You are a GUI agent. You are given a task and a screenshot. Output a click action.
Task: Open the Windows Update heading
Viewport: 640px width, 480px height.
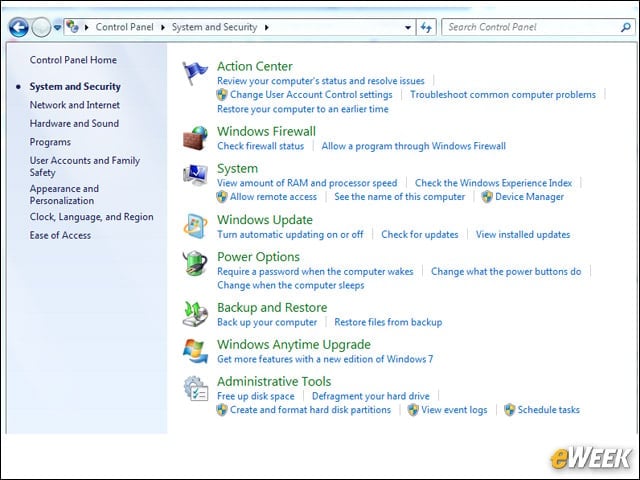click(x=265, y=220)
